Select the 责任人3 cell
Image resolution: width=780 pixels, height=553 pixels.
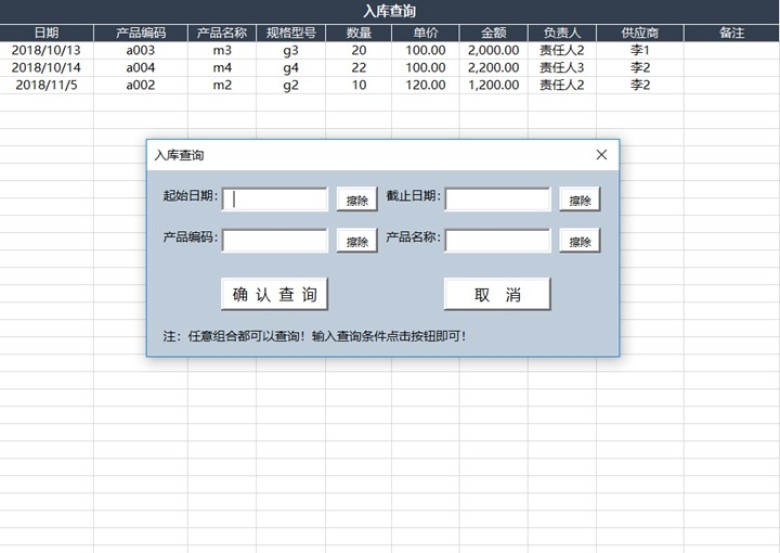click(x=562, y=68)
